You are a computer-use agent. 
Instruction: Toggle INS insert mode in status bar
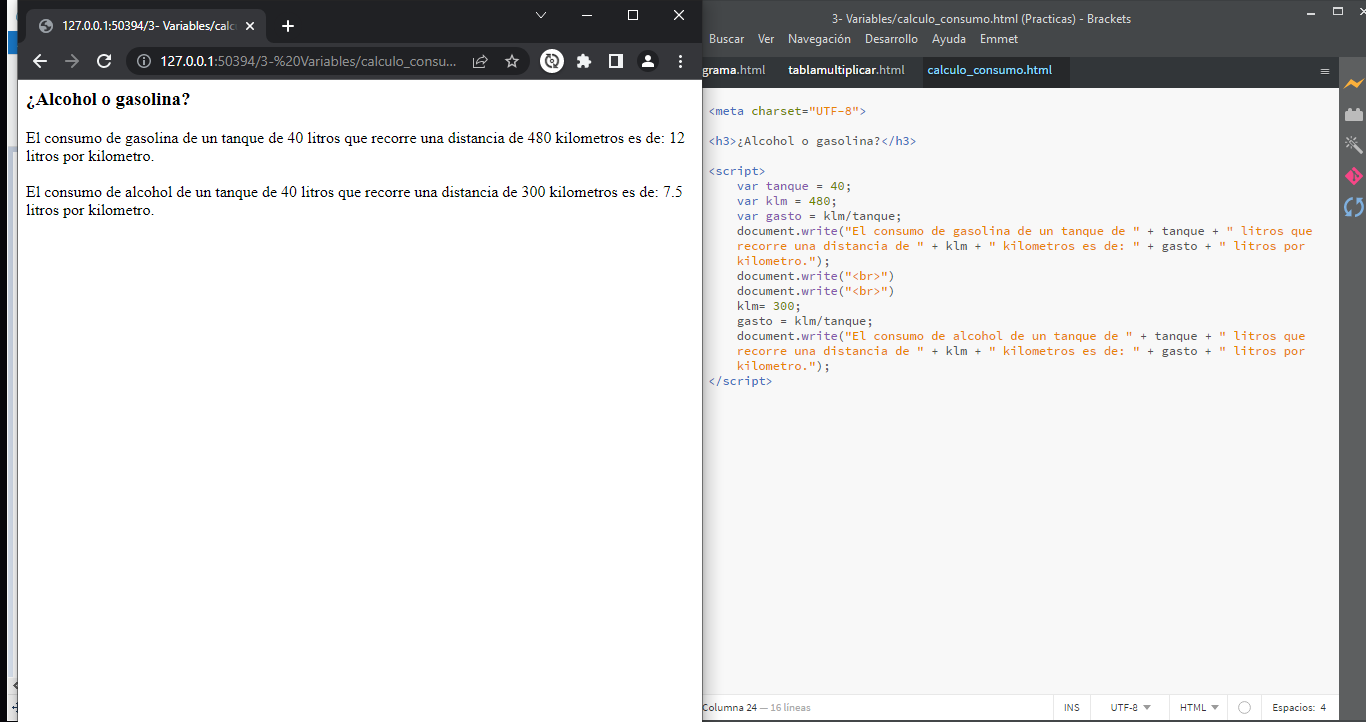click(1072, 708)
